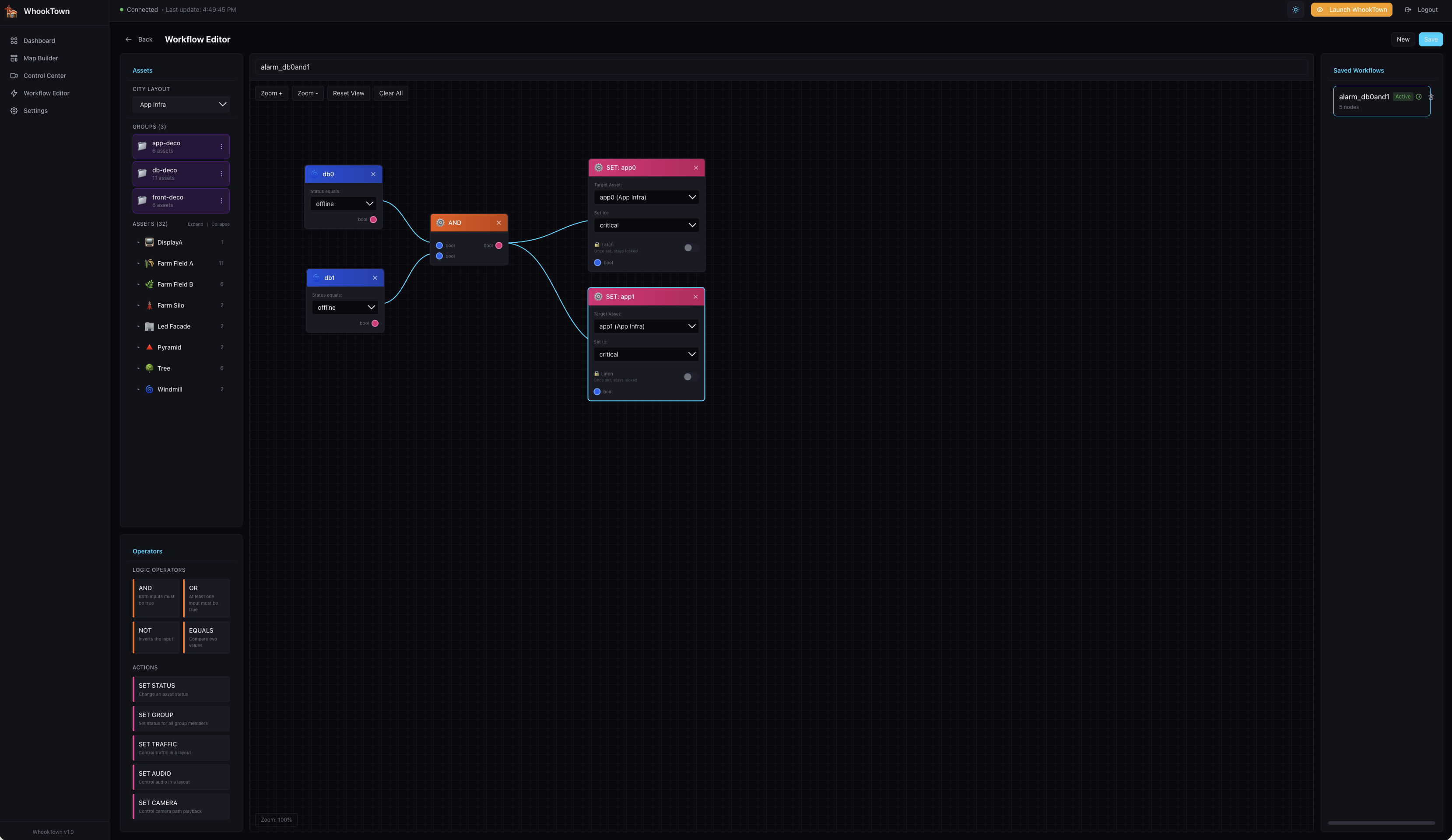Click the Launch WhookTown button

coord(1351,10)
